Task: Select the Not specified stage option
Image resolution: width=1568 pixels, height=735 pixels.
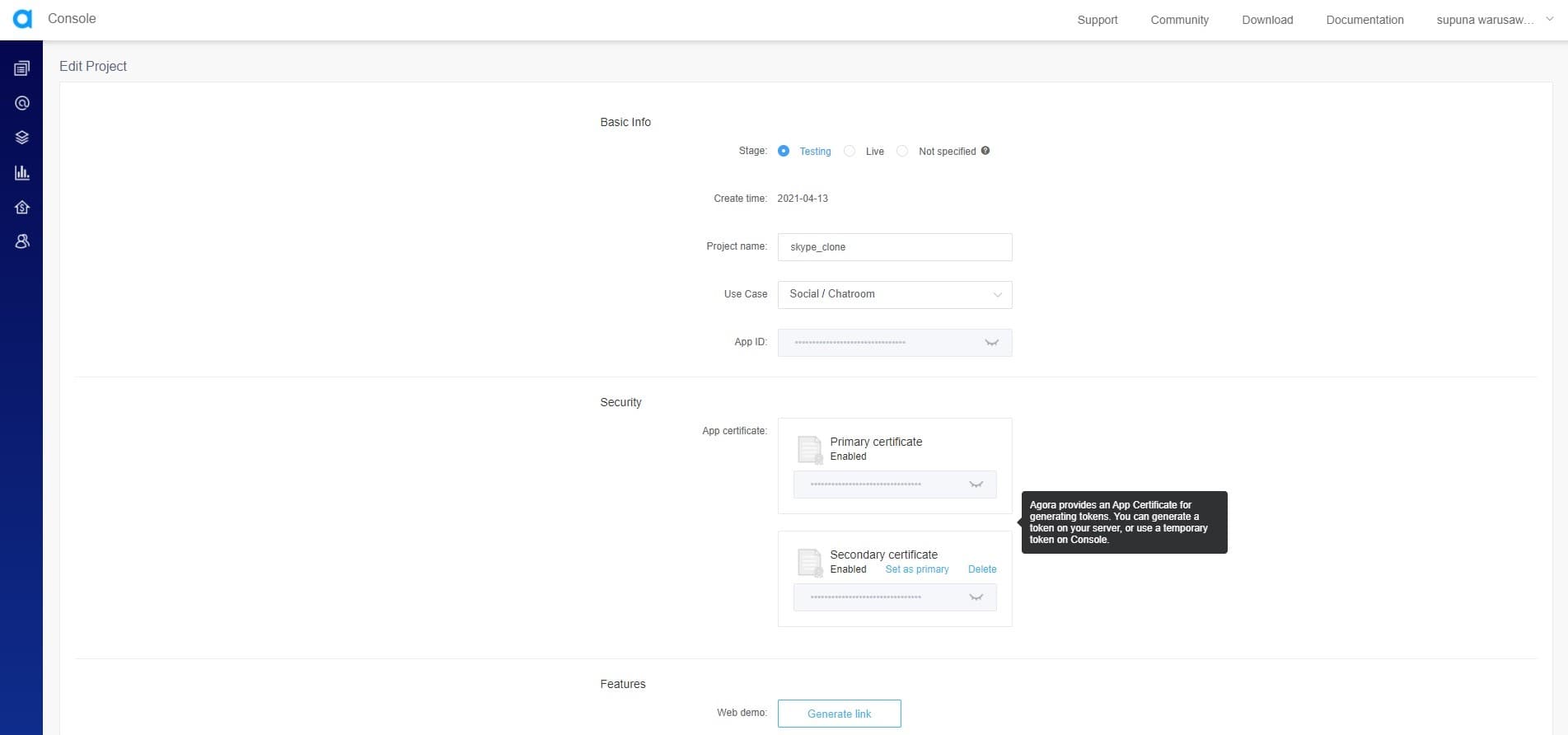Action: click(902, 151)
